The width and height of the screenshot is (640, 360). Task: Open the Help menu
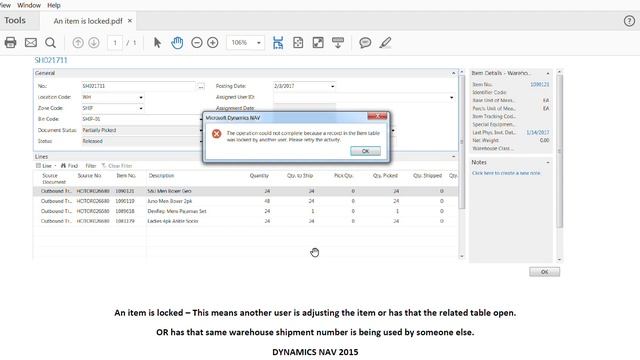[54, 5]
